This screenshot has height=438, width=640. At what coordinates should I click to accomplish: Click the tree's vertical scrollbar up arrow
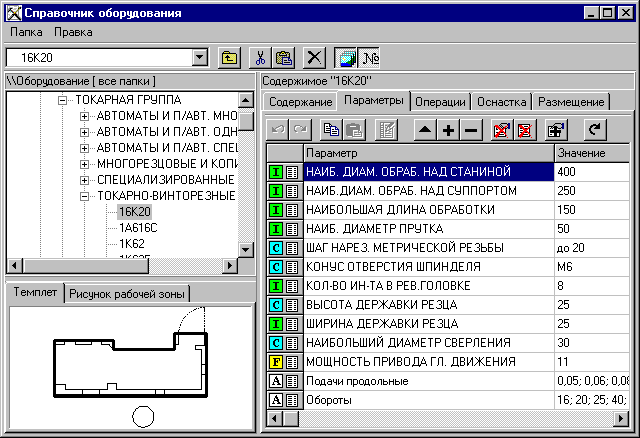pyautogui.click(x=246, y=100)
